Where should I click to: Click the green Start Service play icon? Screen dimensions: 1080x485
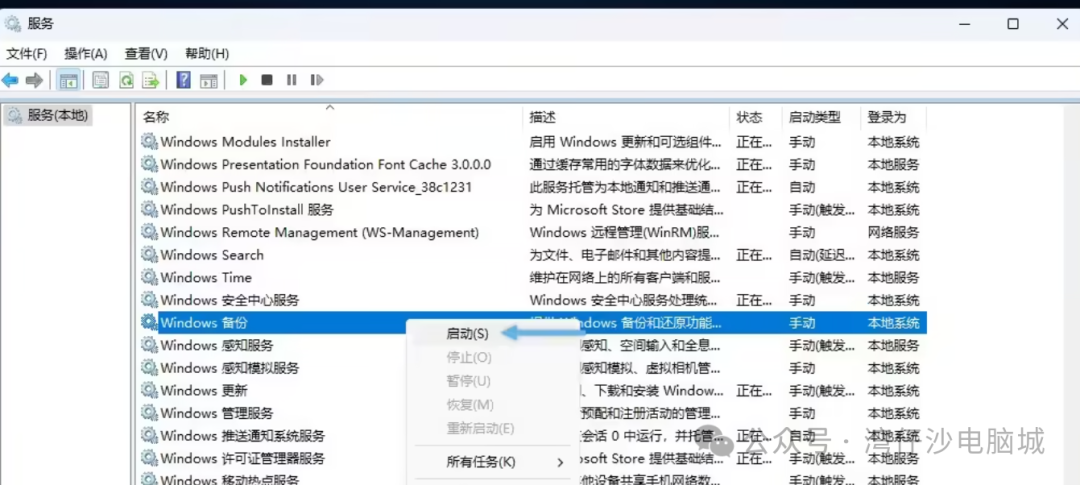[x=243, y=80]
